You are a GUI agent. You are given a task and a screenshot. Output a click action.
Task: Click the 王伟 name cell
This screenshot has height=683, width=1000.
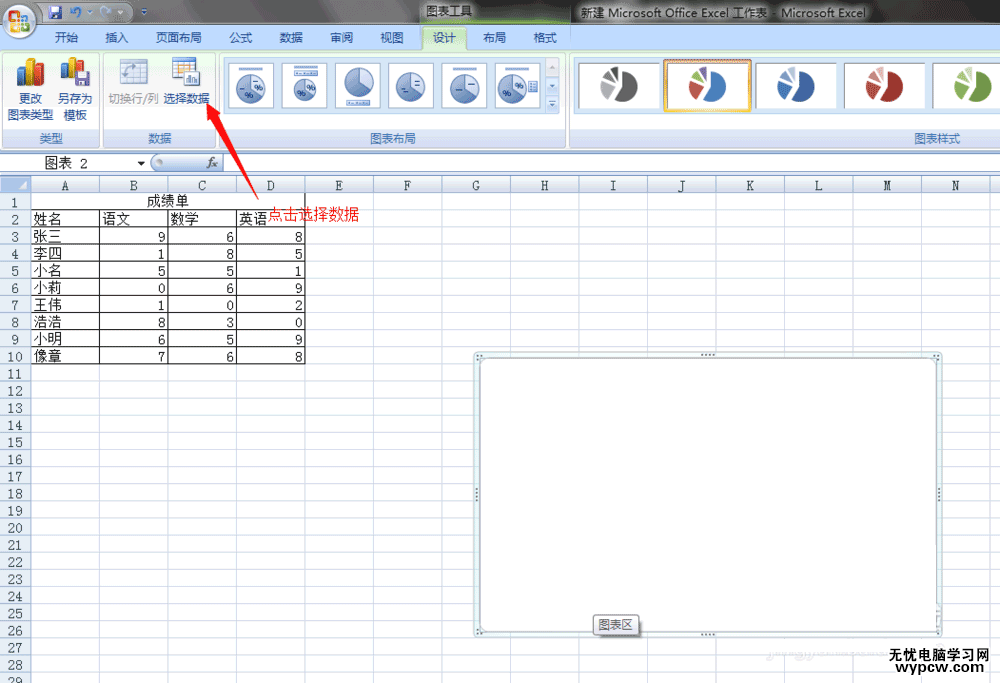coord(65,305)
